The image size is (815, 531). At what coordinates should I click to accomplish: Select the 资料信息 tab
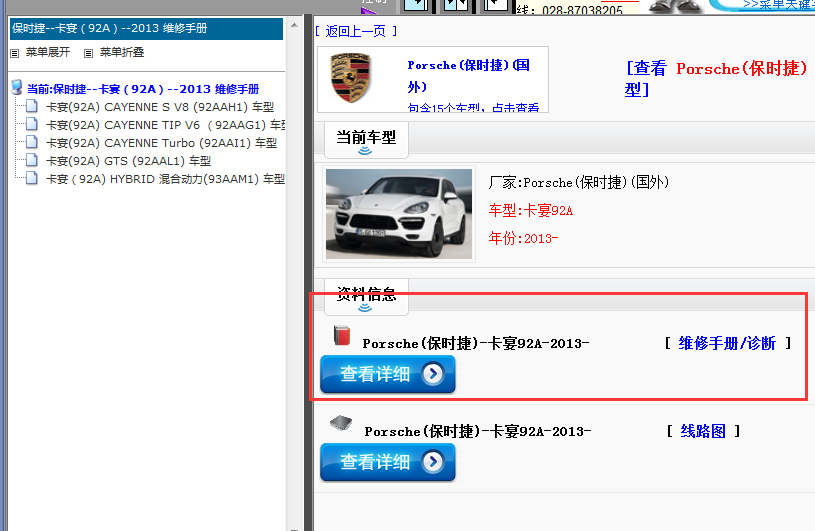(366, 297)
